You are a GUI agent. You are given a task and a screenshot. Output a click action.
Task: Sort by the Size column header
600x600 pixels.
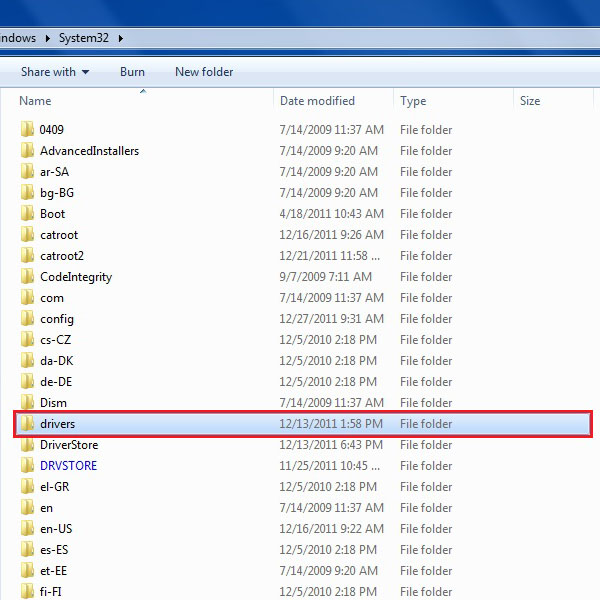tap(530, 101)
